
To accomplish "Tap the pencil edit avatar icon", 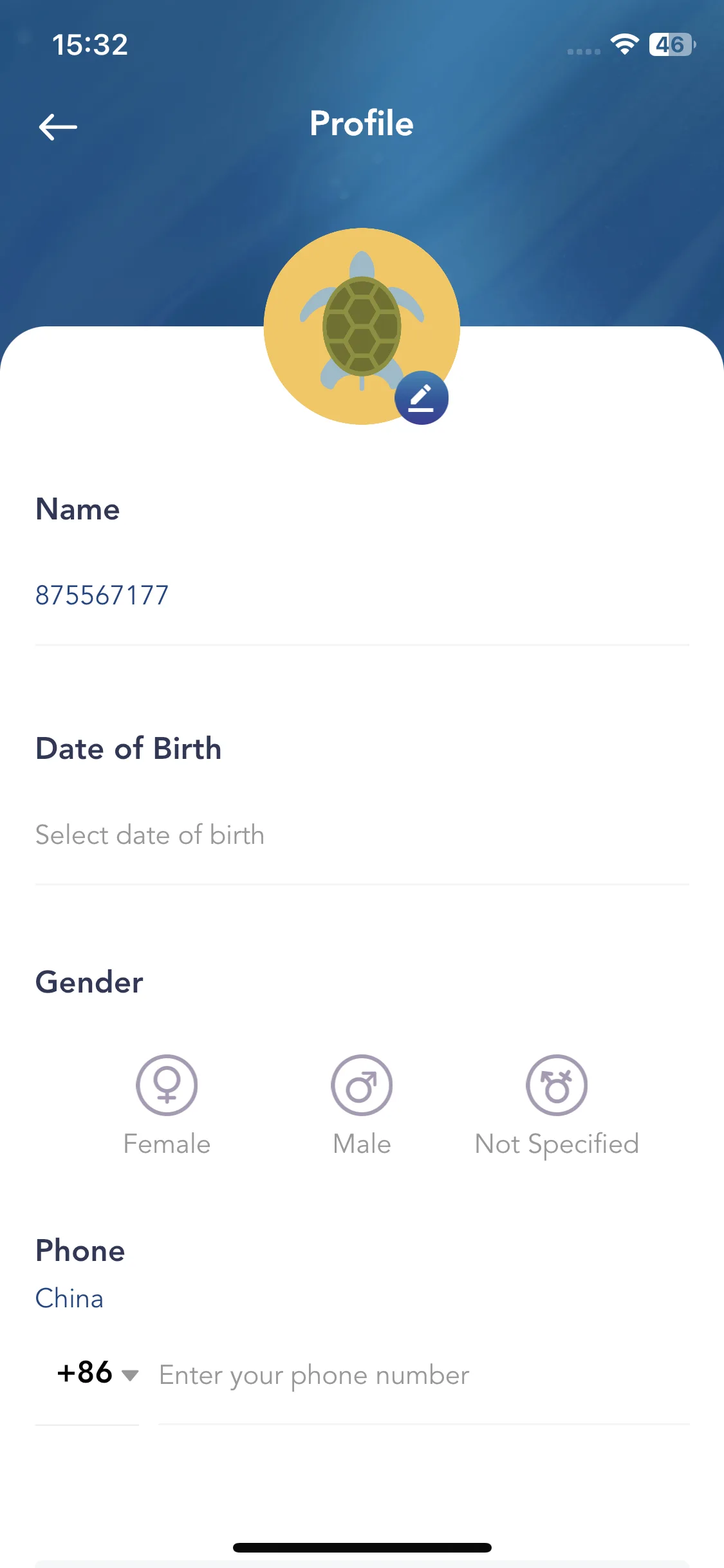I will pyautogui.click(x=422, y=398).
